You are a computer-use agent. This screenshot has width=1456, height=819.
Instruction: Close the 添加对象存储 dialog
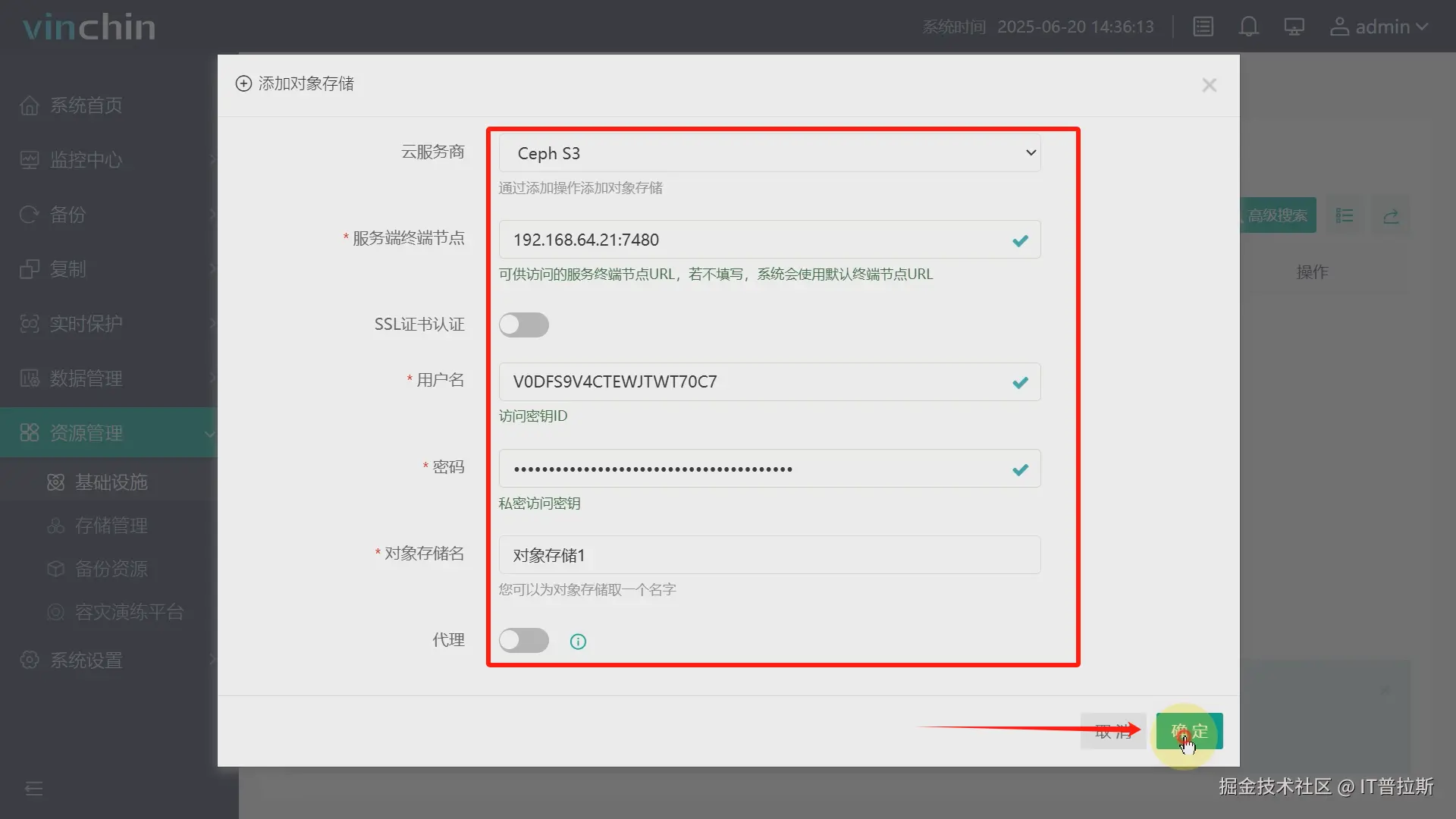pos(1209,85)
